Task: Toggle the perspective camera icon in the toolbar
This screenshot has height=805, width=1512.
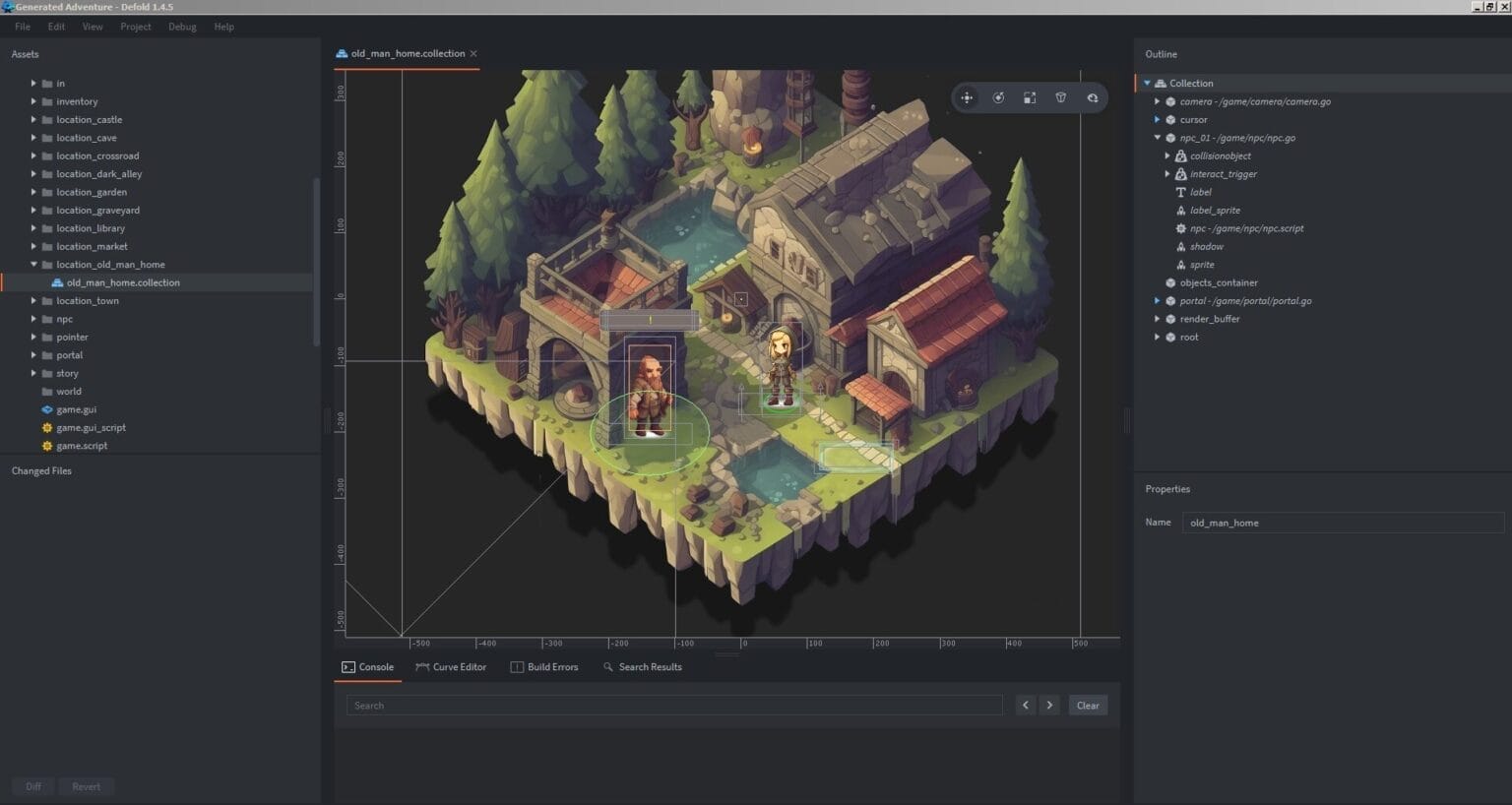Action: tap(1061, 97)
